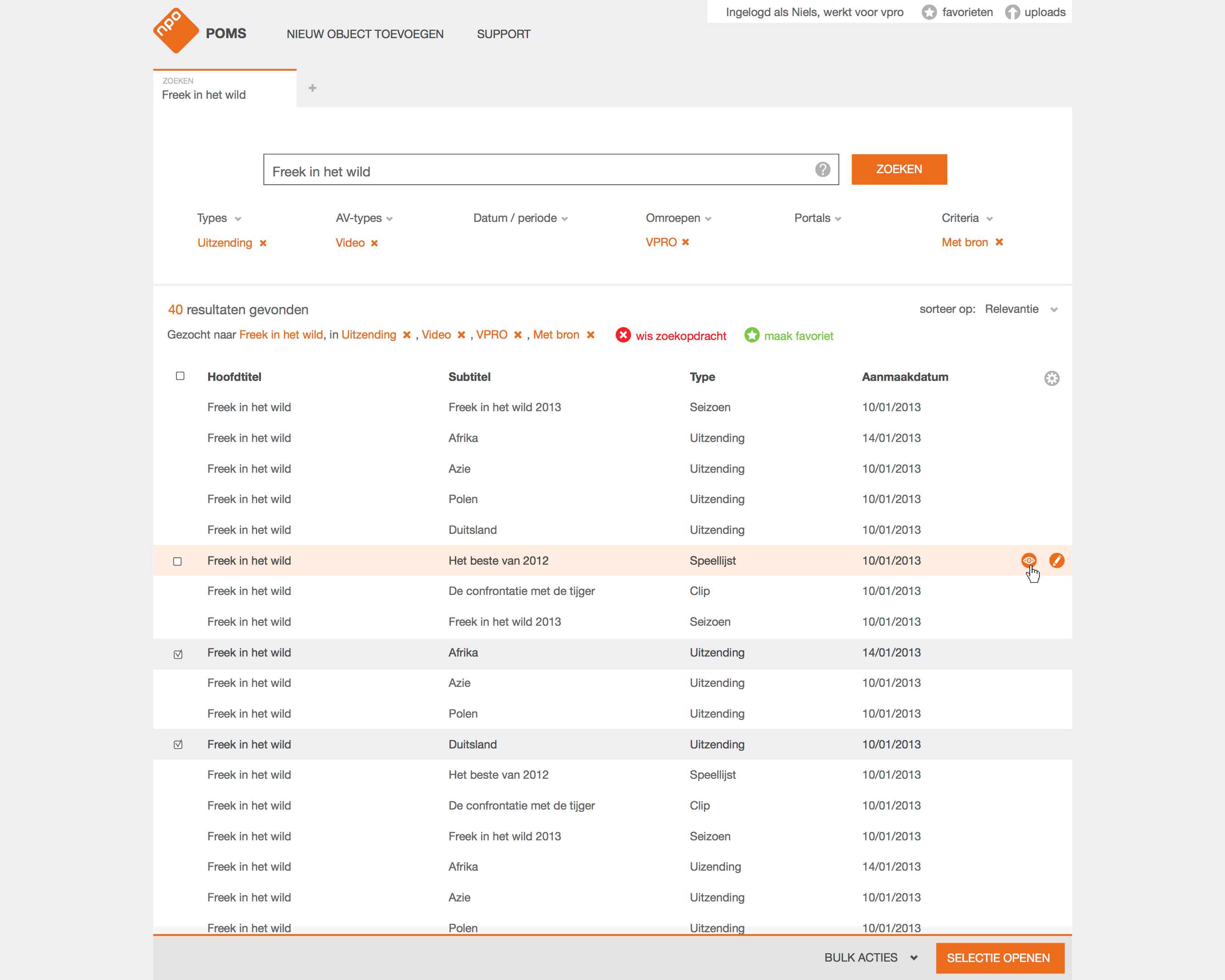Click the red wis zoekopdracht icon
Screen dimensions: 1225x980
[x=623, y=335]
